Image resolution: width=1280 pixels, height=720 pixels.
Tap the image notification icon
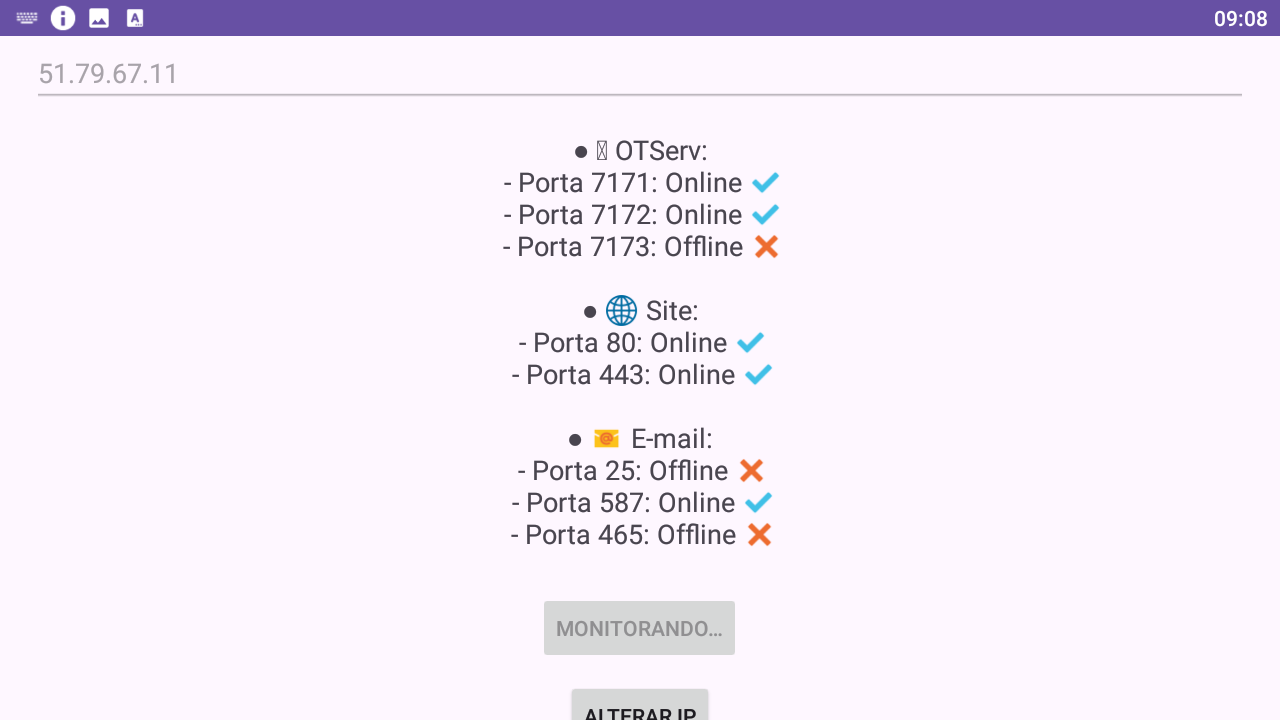pos(99,18)
